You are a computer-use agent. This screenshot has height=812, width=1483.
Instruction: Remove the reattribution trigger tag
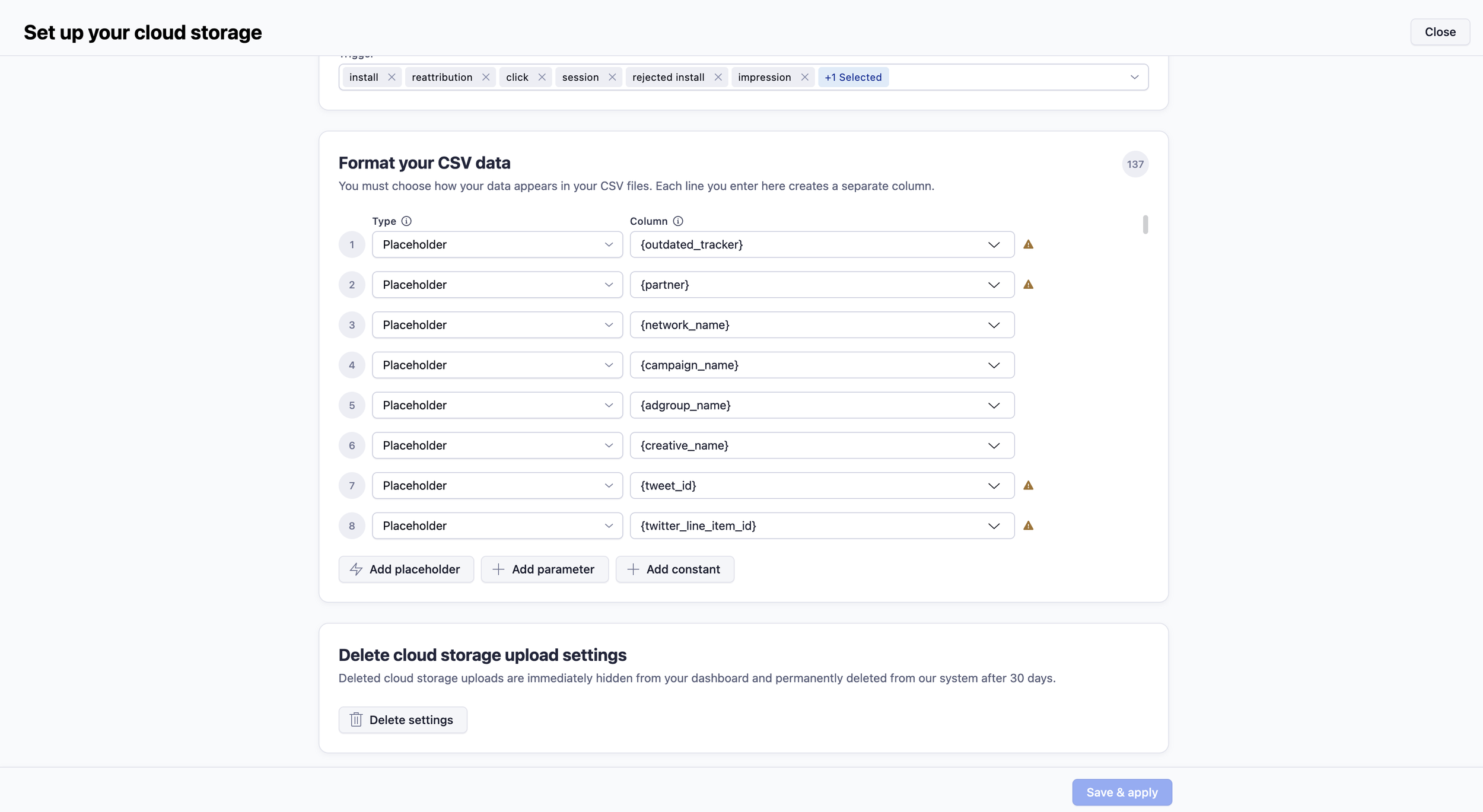[x=486, y=77]
